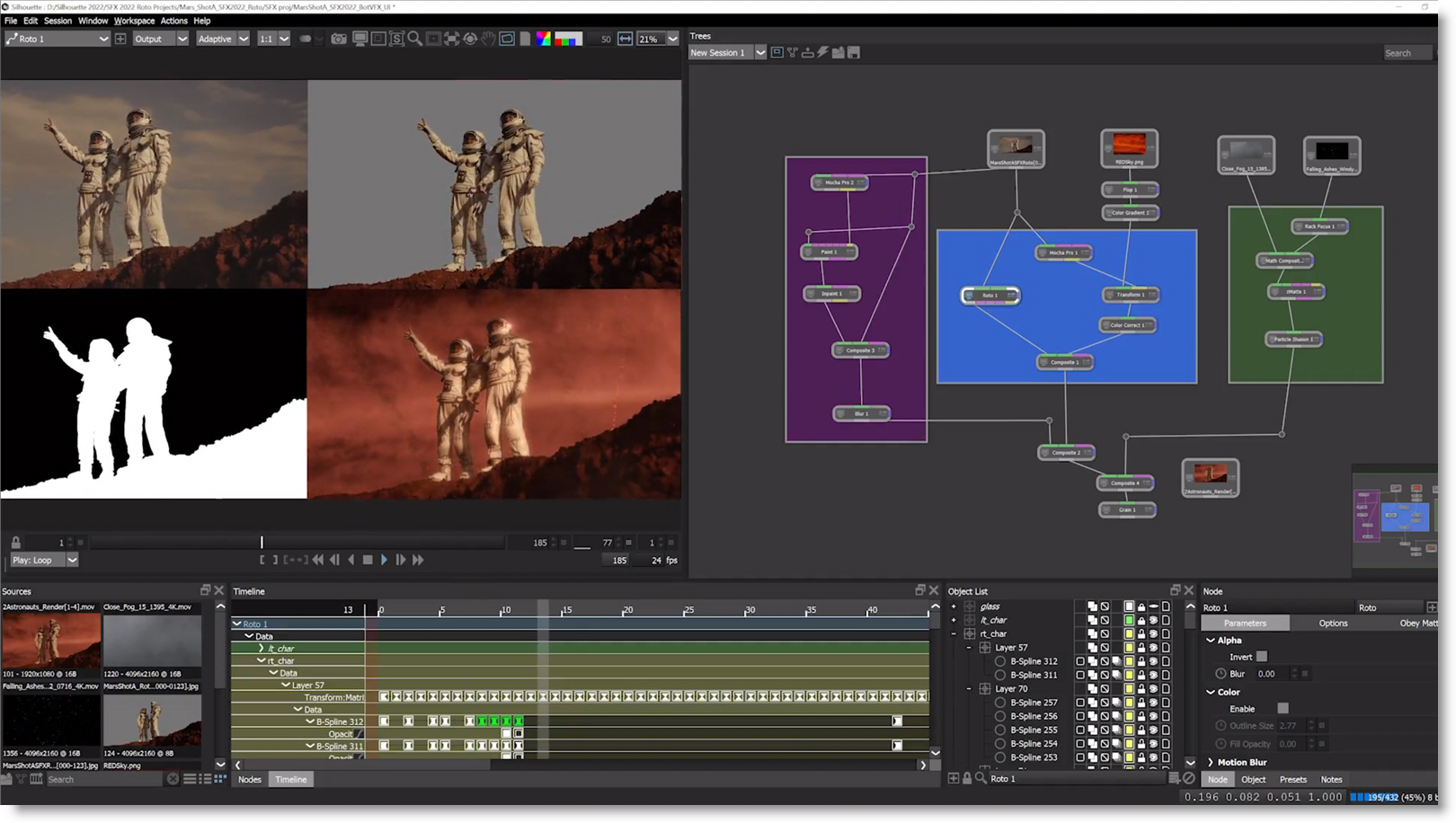Open the Play: Loop dropdown
1456x823 pixels.
pyautogui.click(x=72, y=560)
